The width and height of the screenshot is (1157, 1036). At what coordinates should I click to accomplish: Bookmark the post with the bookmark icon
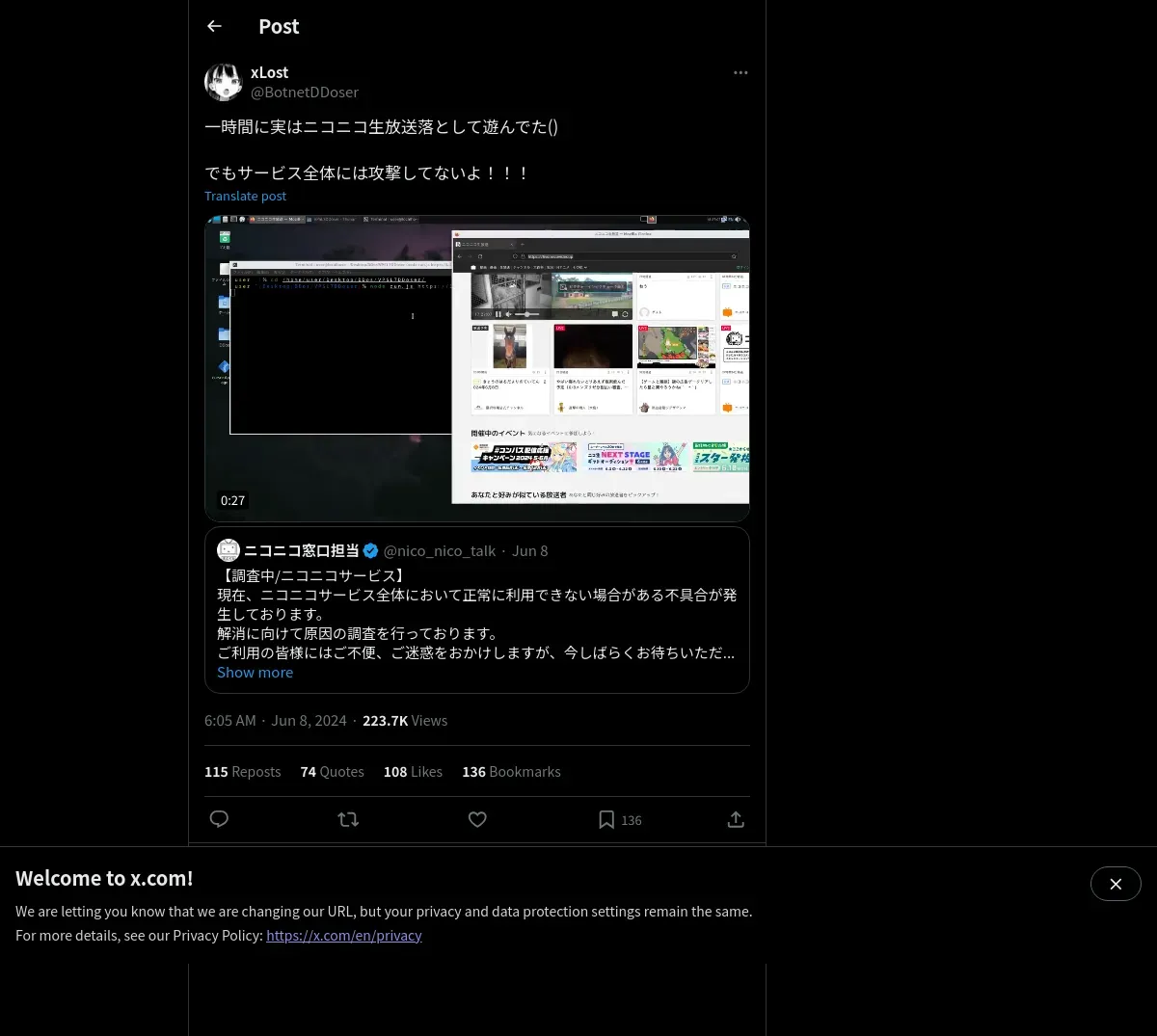coord(606,819)
